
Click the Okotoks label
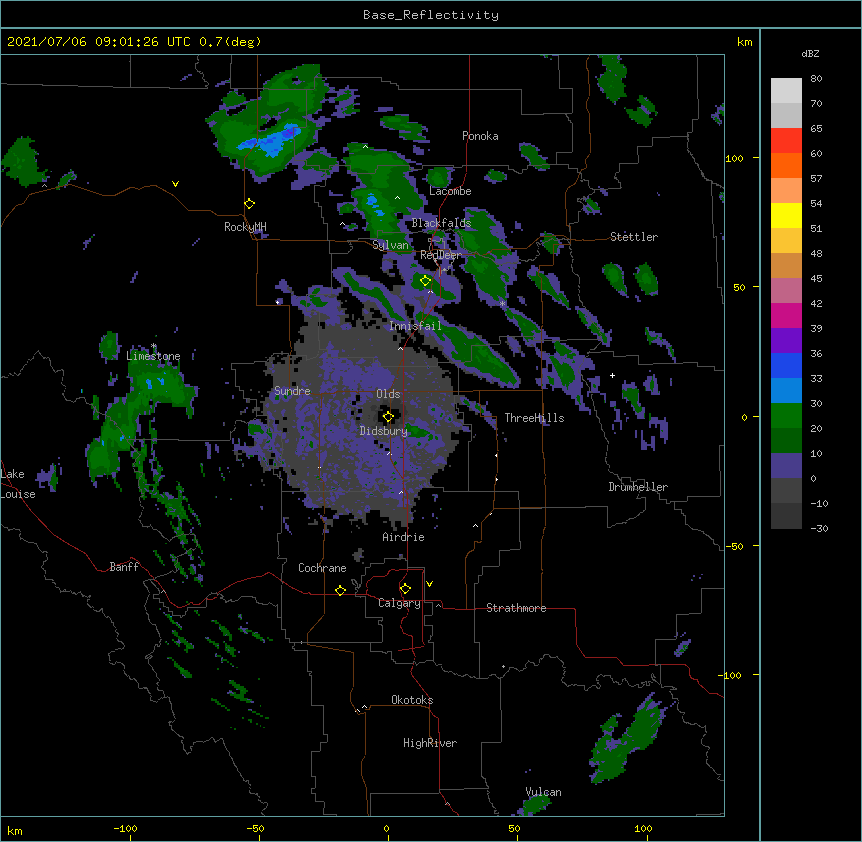pos(412,700)
